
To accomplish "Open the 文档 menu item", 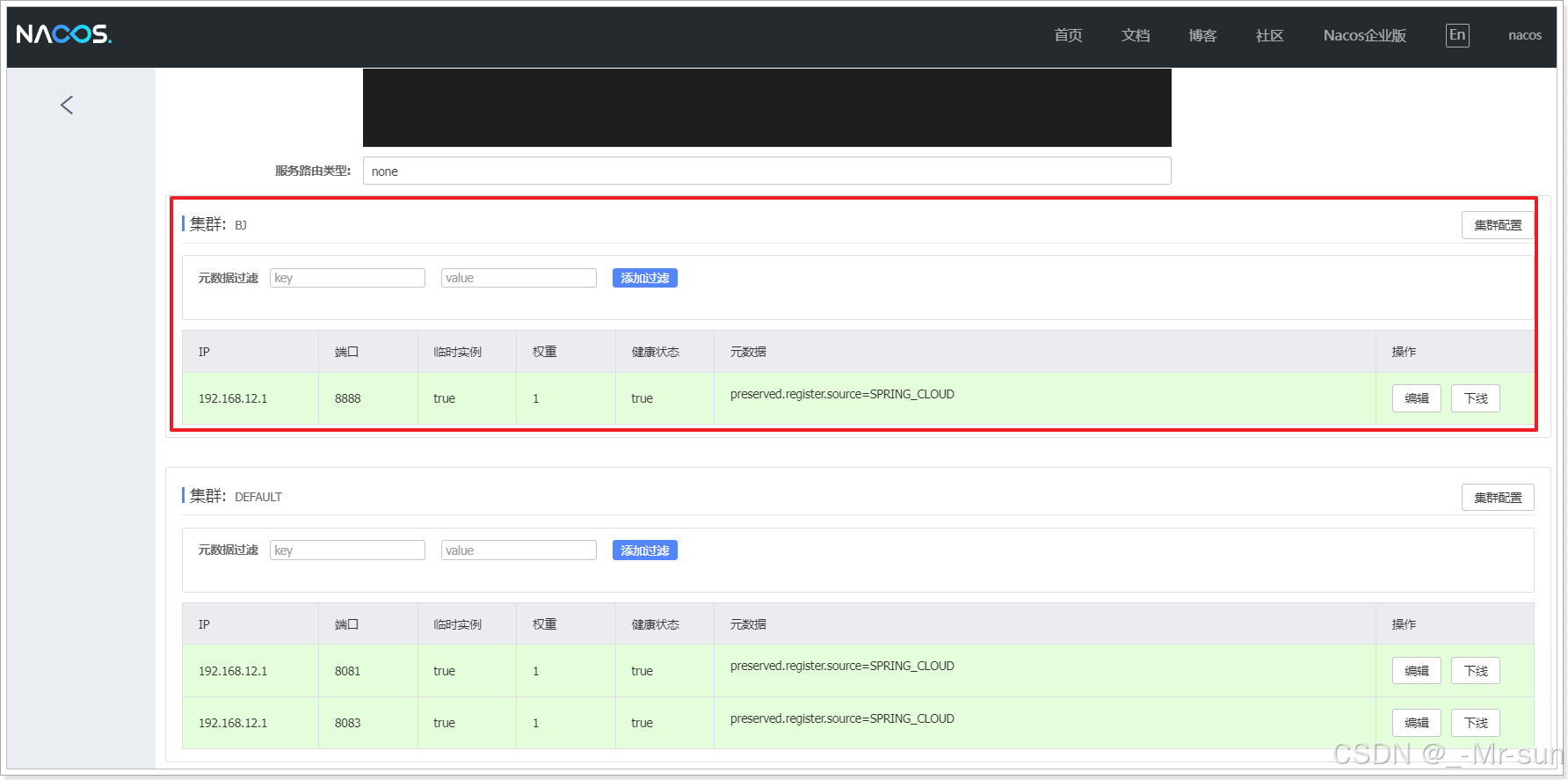I will pos(1136,35).
